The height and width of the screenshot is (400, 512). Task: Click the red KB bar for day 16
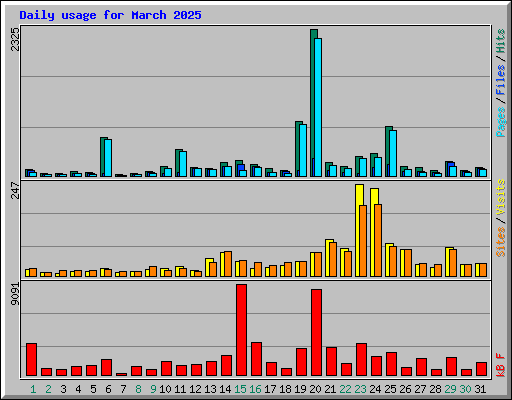(x=257, y=359)
